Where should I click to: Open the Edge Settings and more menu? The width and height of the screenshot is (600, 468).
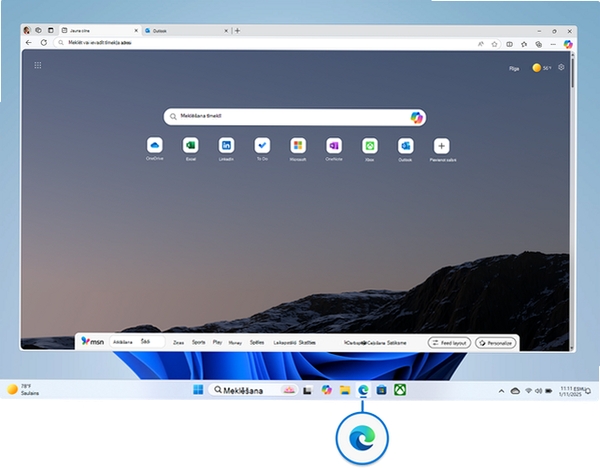[553, 44]
